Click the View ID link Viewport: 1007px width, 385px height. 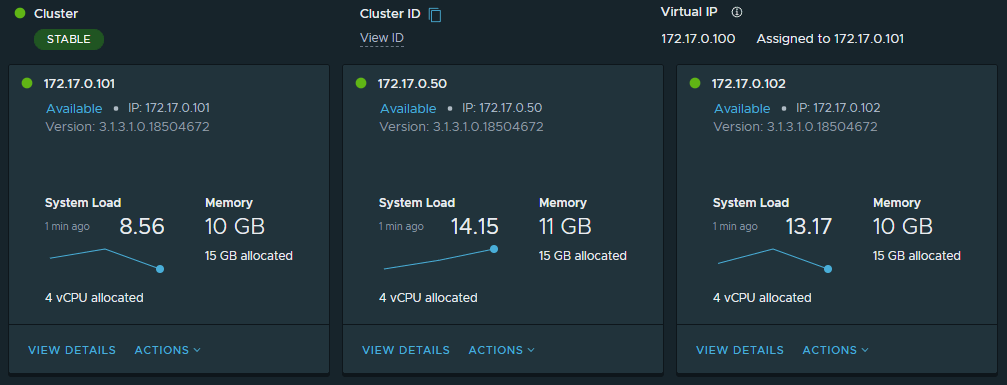tap(381, 39)
